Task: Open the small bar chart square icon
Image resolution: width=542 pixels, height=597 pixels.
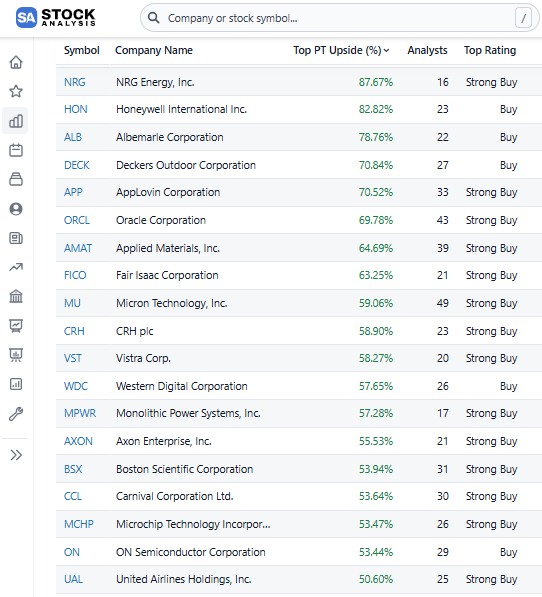Action: 16,384
